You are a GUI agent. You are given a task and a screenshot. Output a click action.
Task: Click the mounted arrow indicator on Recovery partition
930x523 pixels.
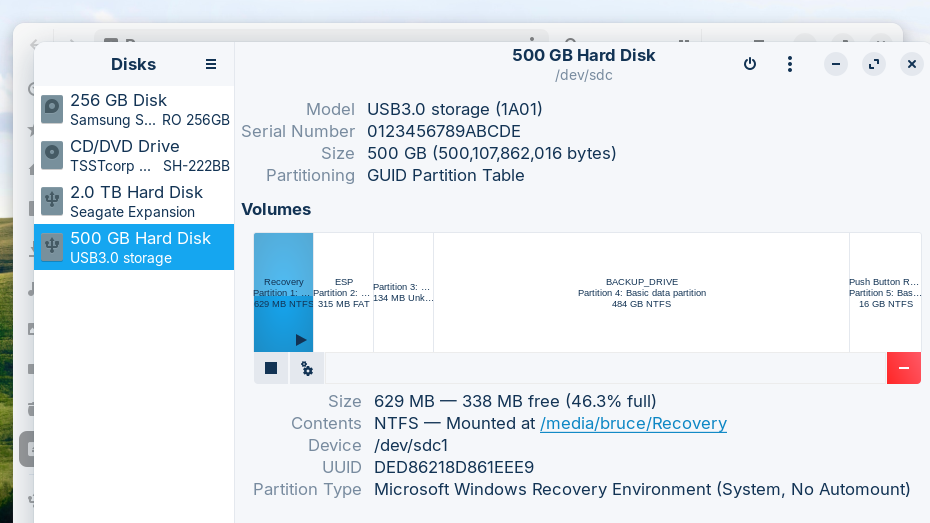301,340
